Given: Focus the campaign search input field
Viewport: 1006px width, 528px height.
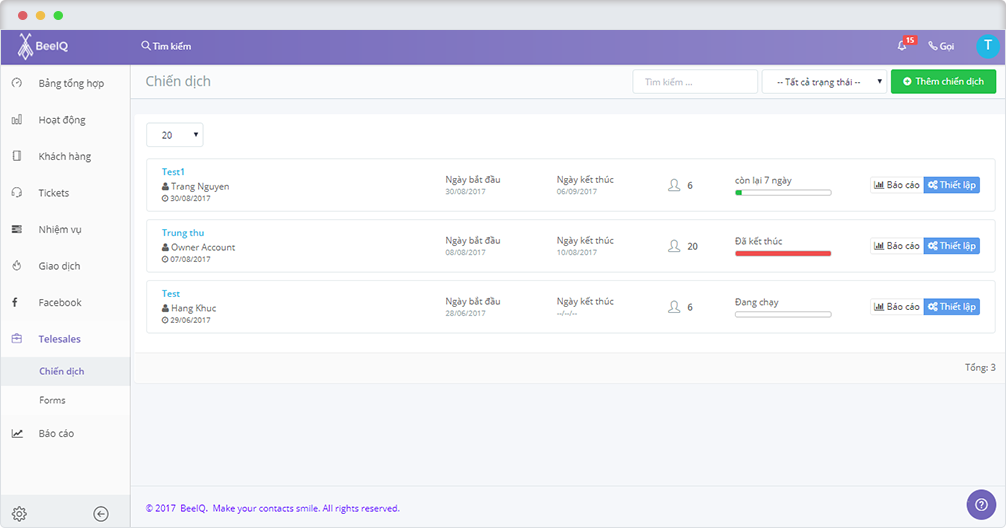Looking at the screenshot, I should [695, 82].
